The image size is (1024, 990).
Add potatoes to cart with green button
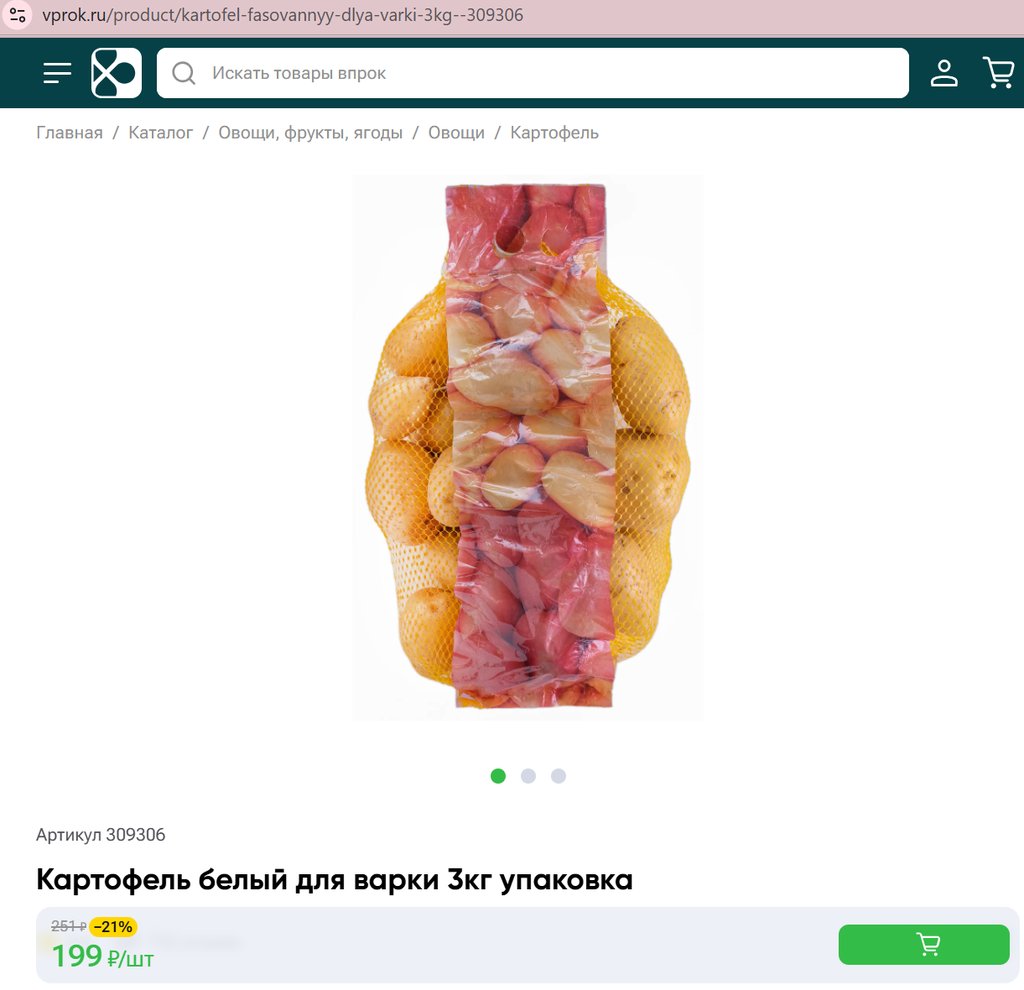click(x=923, y=944)
